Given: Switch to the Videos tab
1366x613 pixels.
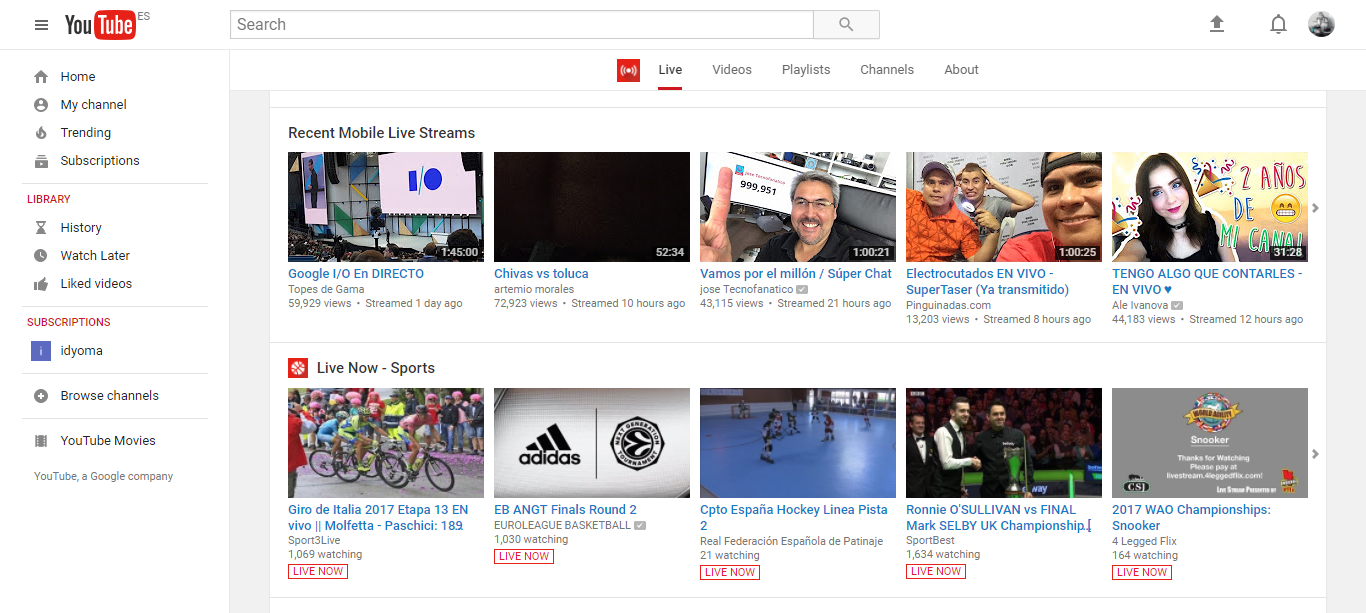Looking at the screenshot, I should (x=732, y=70).
